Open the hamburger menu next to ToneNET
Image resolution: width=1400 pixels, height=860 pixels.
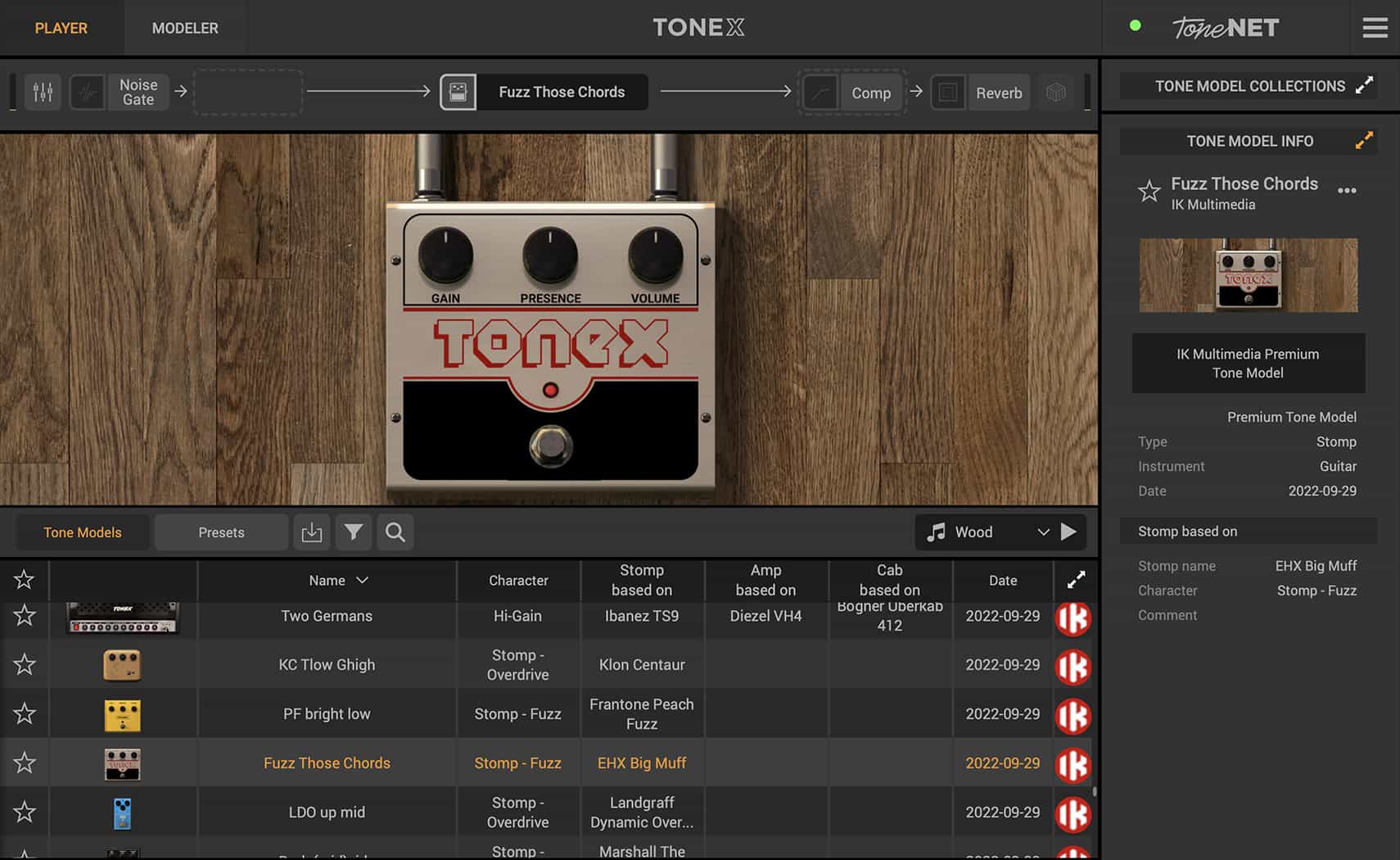(1375, 27)
